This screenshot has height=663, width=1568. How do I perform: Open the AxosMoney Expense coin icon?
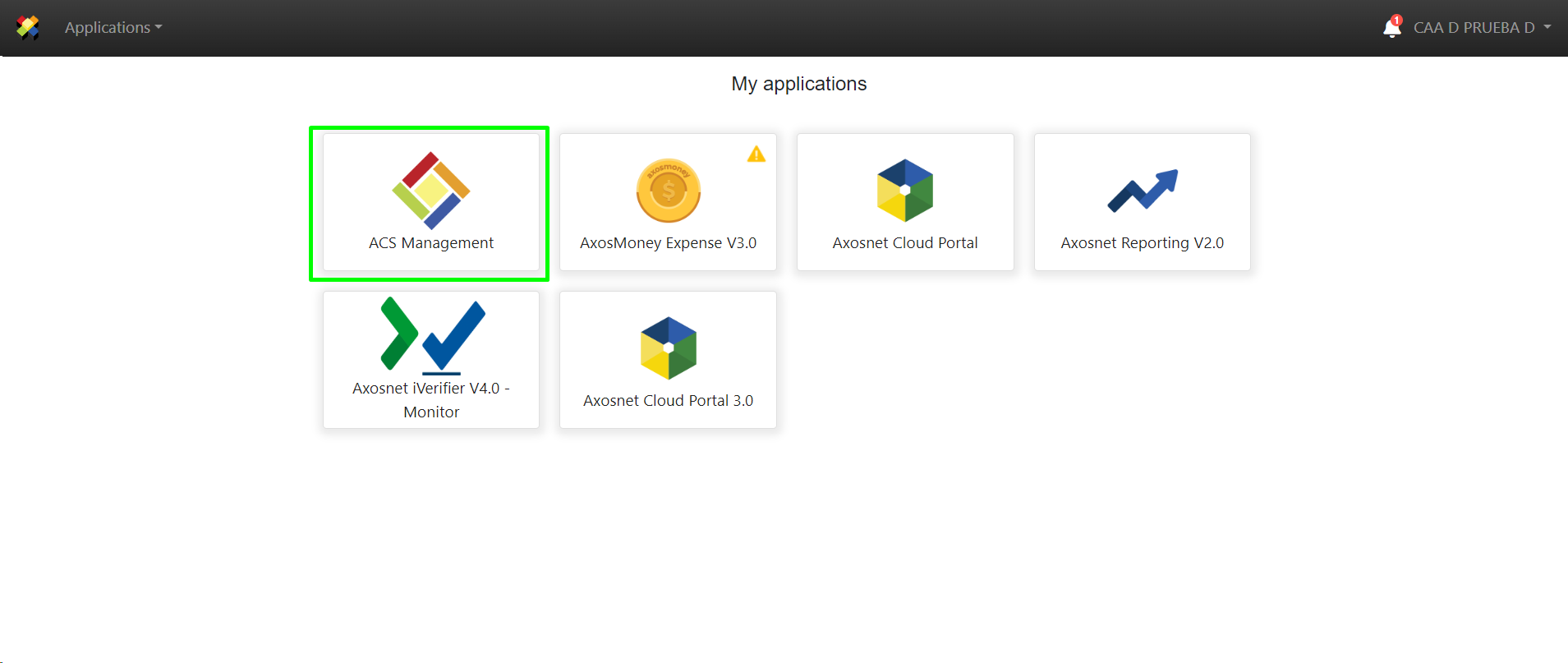(668, 191)
